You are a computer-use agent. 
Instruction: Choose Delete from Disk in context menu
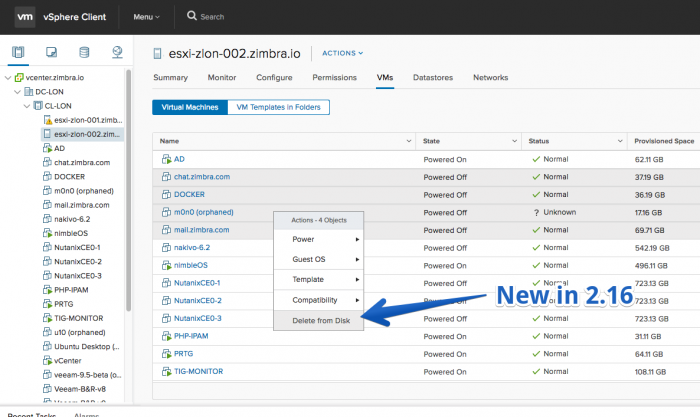(x=319, y=321)
